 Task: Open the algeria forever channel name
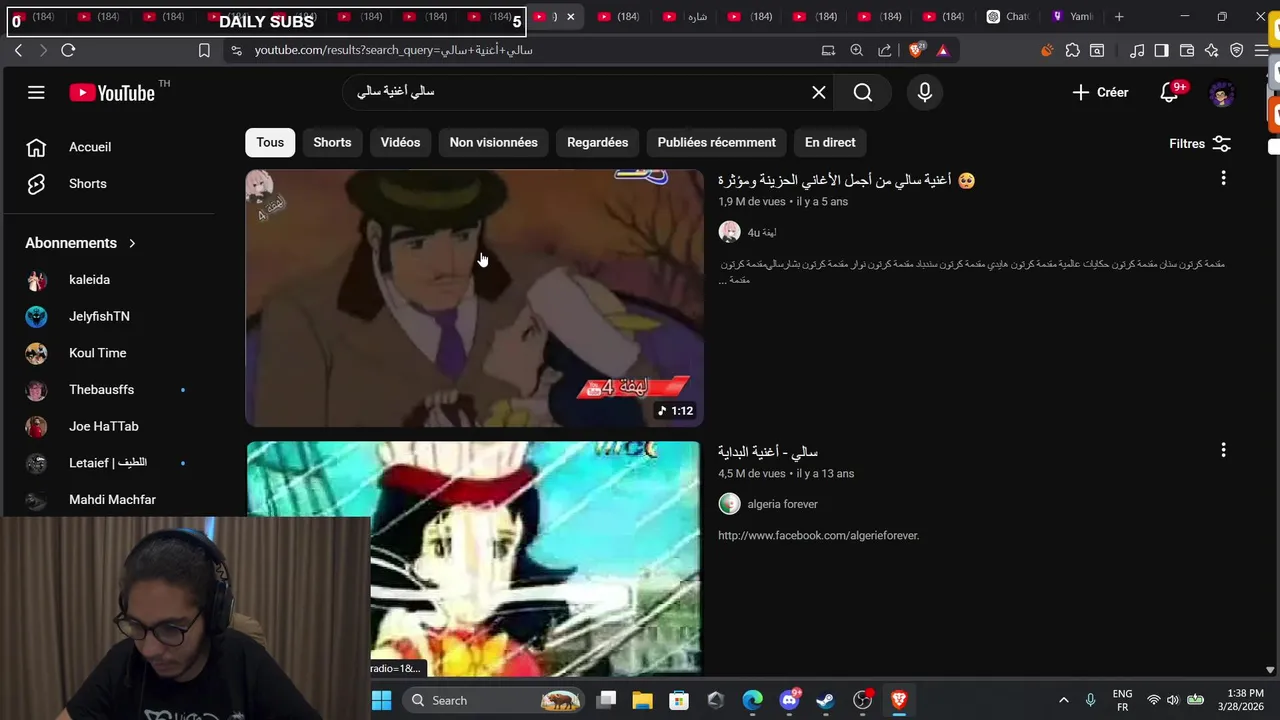tap(782, 504)
